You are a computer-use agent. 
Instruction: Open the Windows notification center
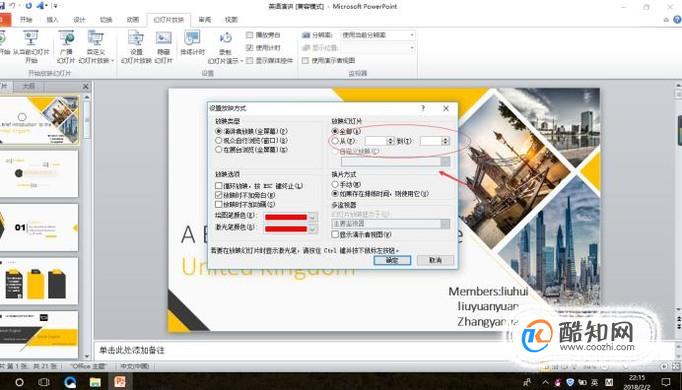click(x=665, y=382)
